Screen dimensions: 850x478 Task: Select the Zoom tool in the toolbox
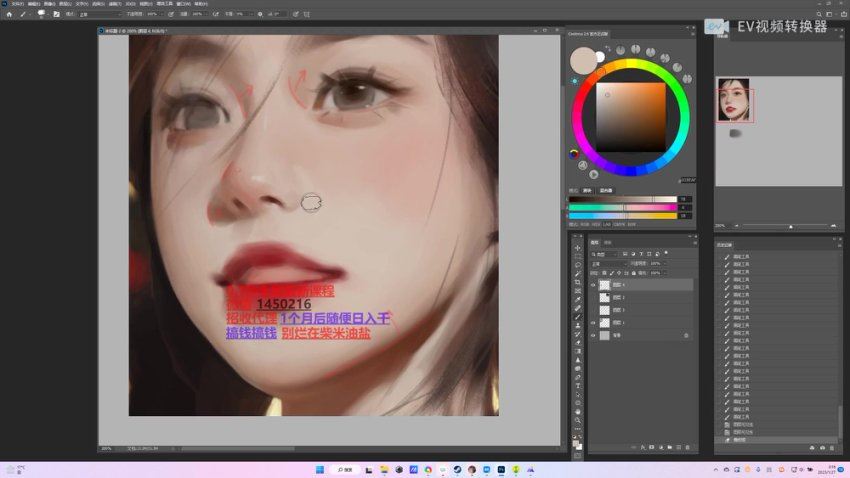click(577, 420)
